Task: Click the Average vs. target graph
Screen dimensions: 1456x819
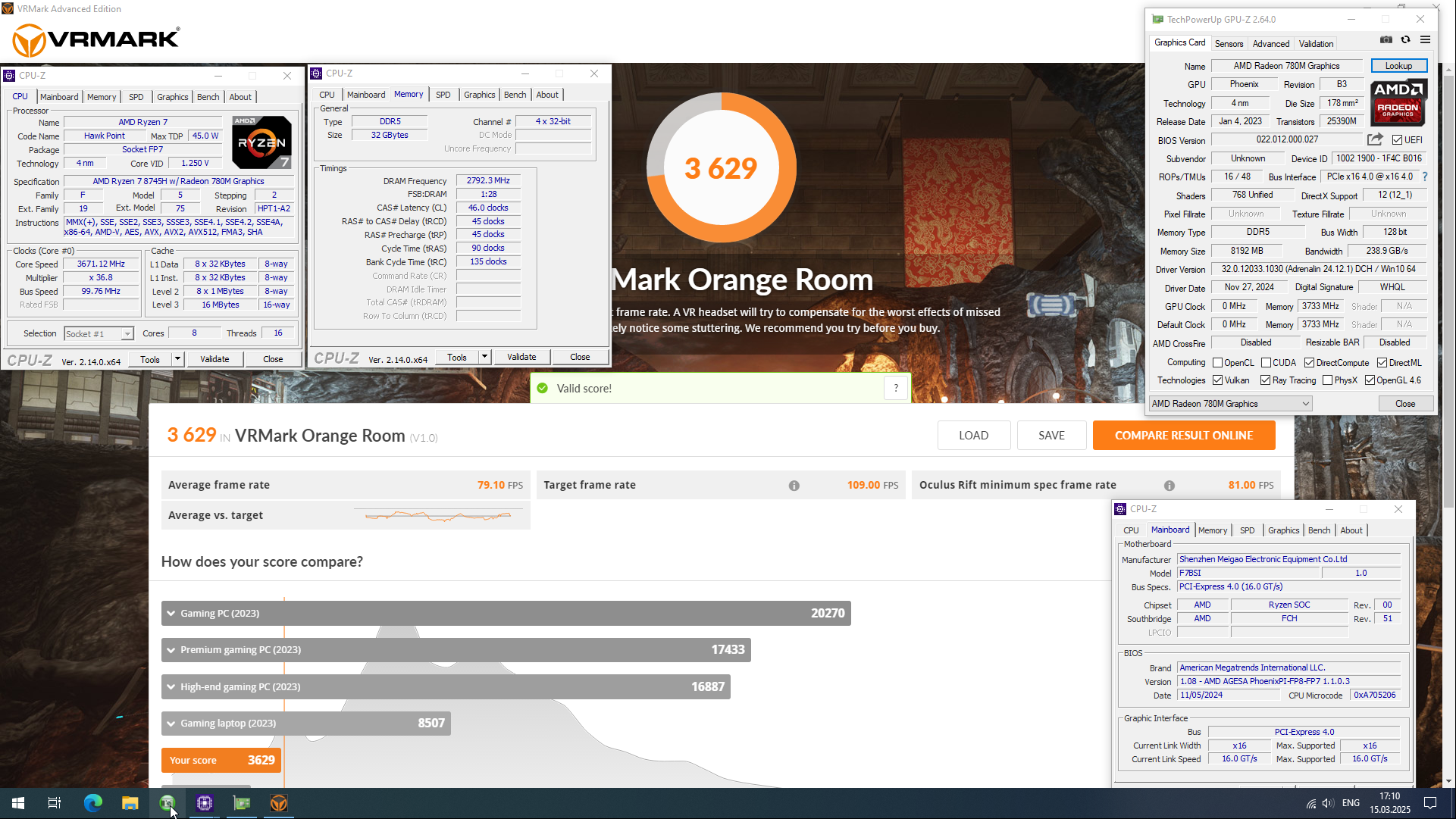Action: point(437,515)
